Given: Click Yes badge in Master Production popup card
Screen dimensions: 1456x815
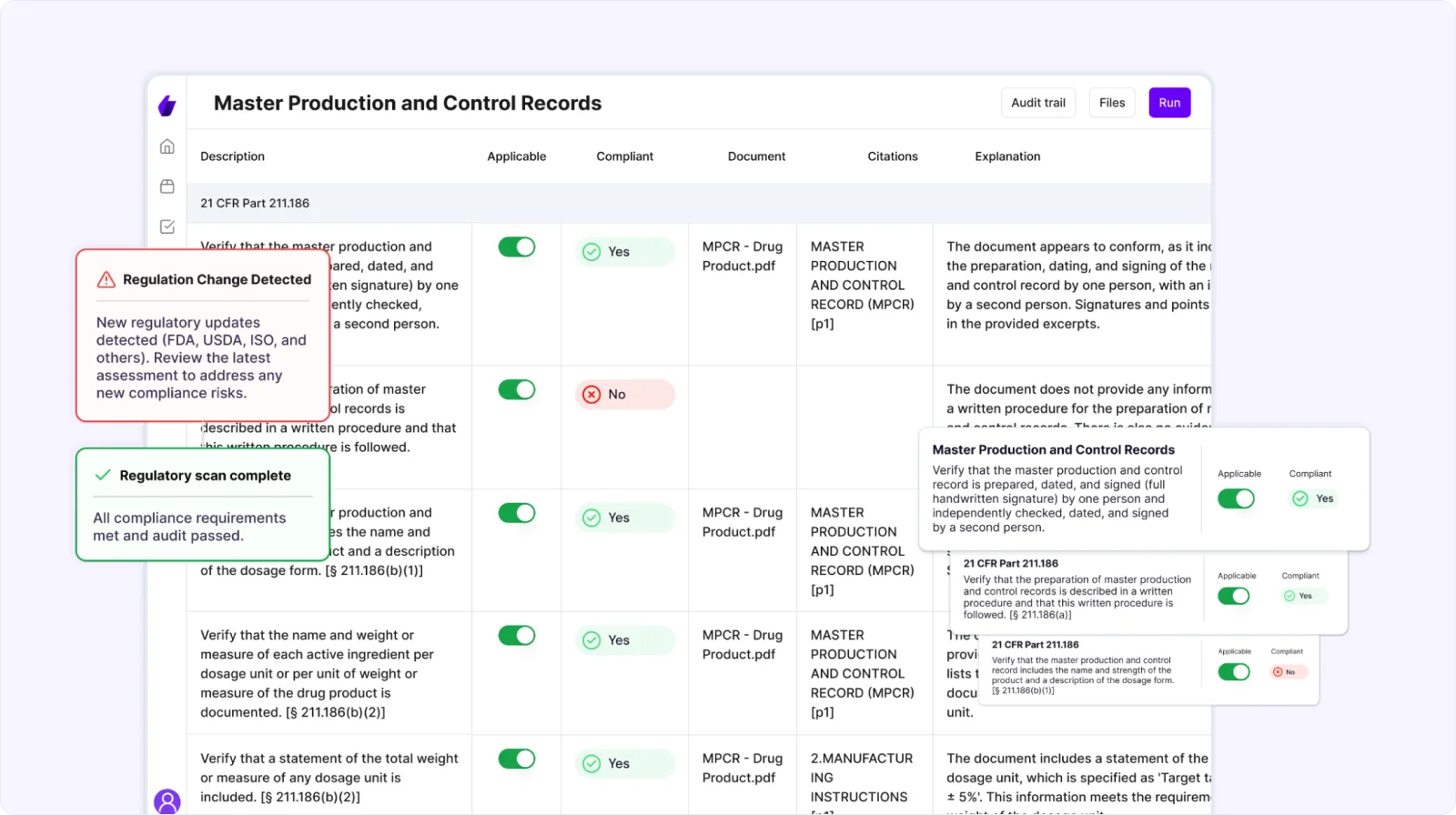Looking at the screenshot, I should (x=1313, y=498).
